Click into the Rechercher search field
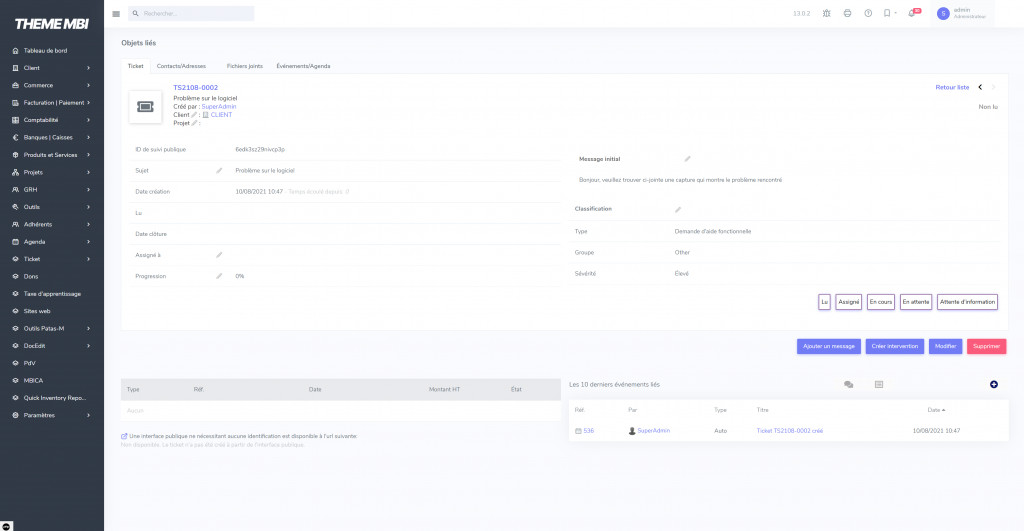1024x531 pixels. pos(191,14)
